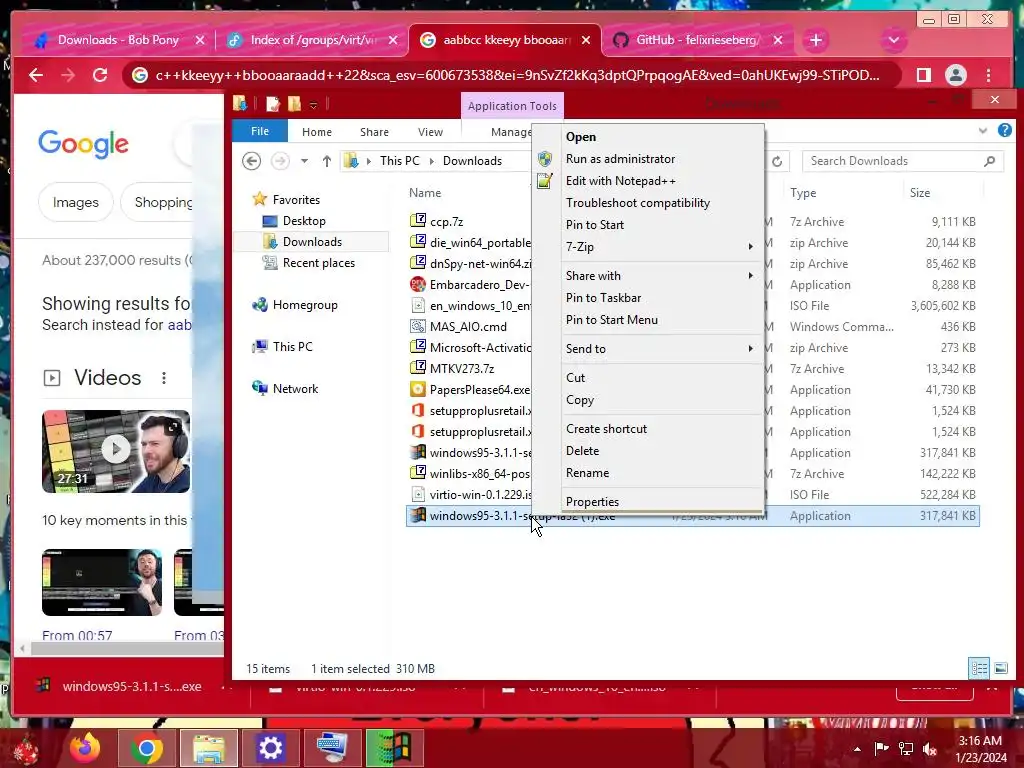Refresh the Downloads folder view
This screenshot has width=1024, height=768.
pyautogui.click(x=777, y=161)
